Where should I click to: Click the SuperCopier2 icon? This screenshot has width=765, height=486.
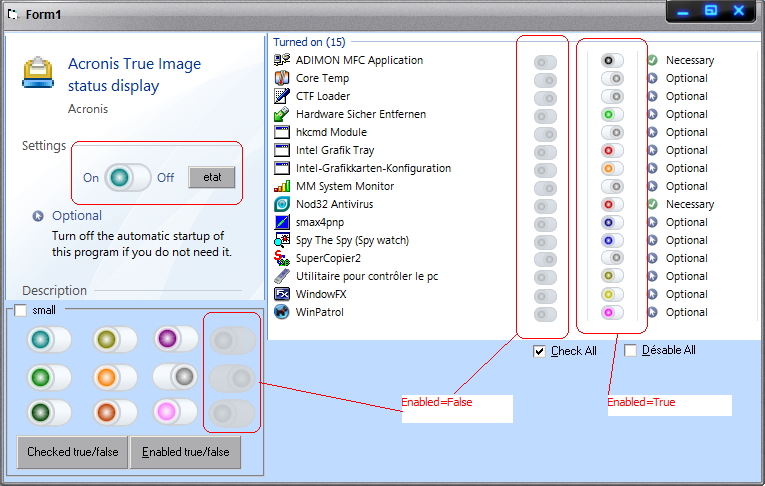click(282, 258)
